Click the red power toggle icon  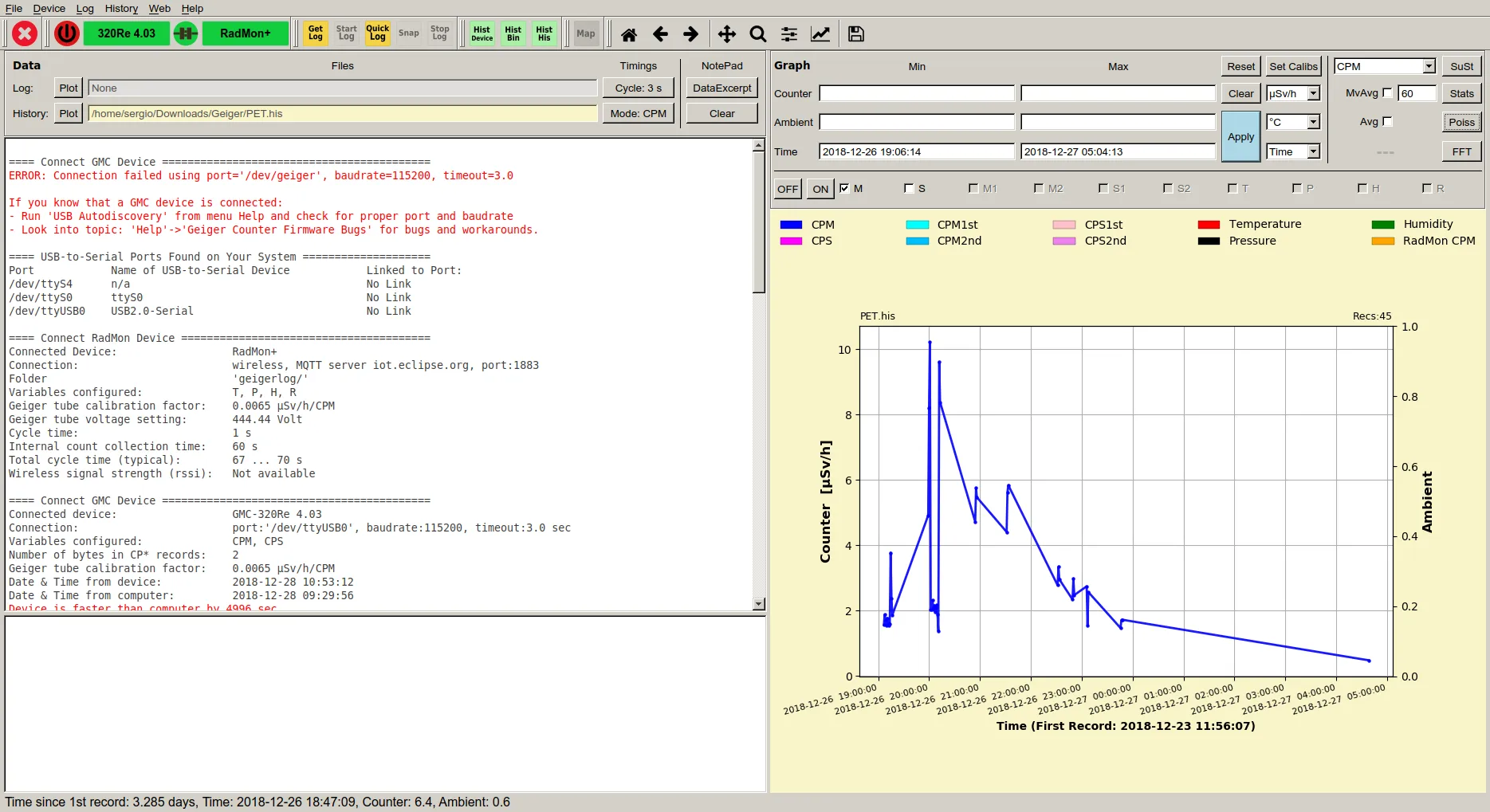66,33
